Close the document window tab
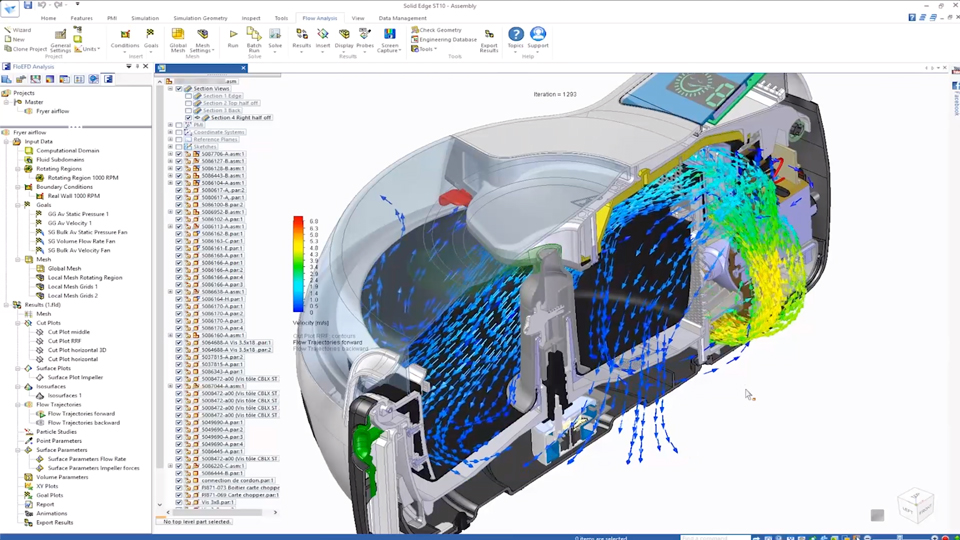Viewport: 960px width, 540px height. click(x=243, y=68)
